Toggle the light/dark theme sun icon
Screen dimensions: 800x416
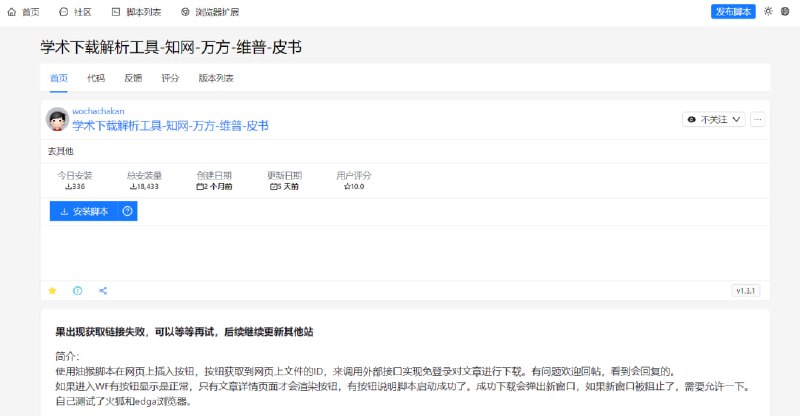pyautogui.click(x=768, y=12)
